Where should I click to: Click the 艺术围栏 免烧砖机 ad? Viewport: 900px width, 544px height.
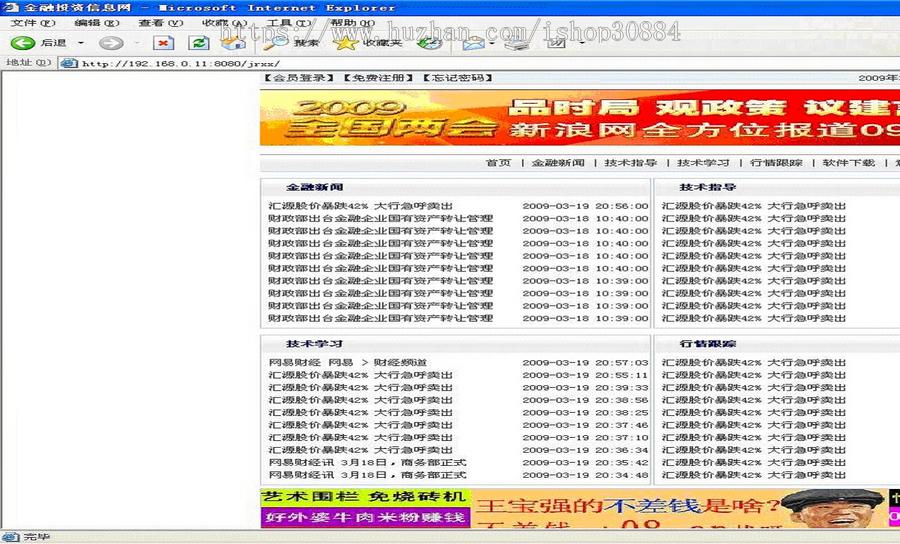(365, 497)
